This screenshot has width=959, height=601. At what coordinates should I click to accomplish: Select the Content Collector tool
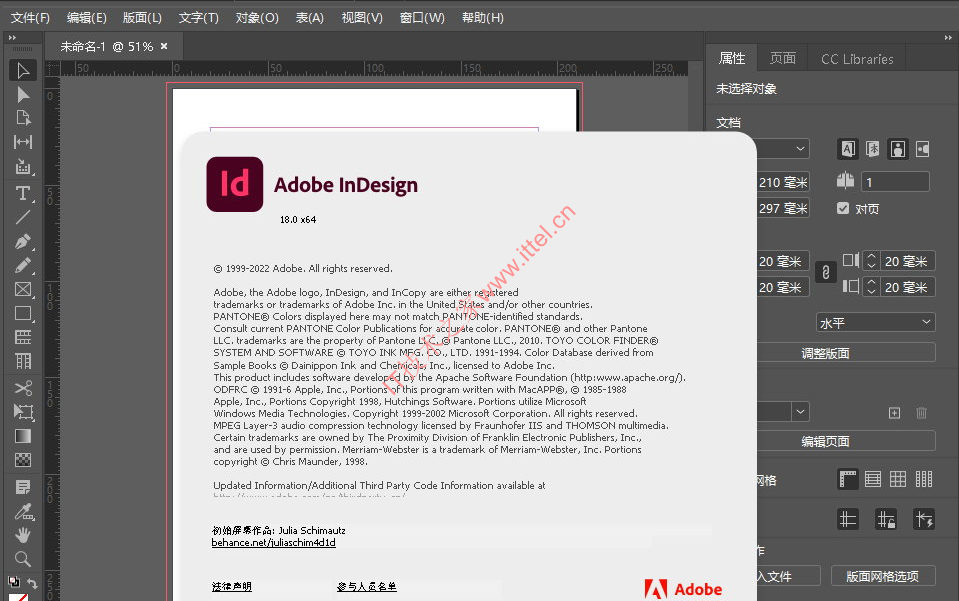click(x=23, y=166)
